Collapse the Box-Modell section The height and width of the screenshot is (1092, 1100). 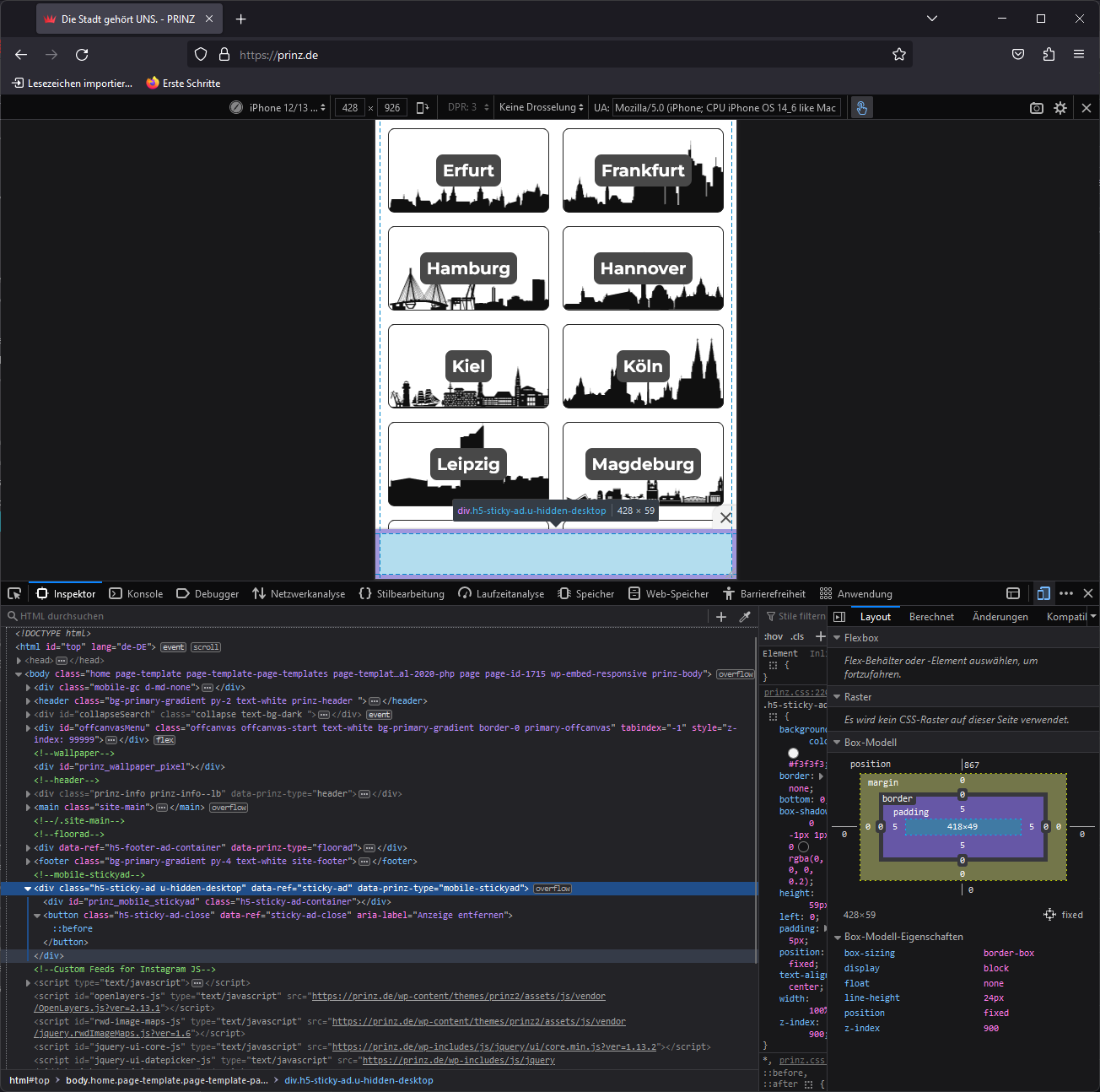838,743
